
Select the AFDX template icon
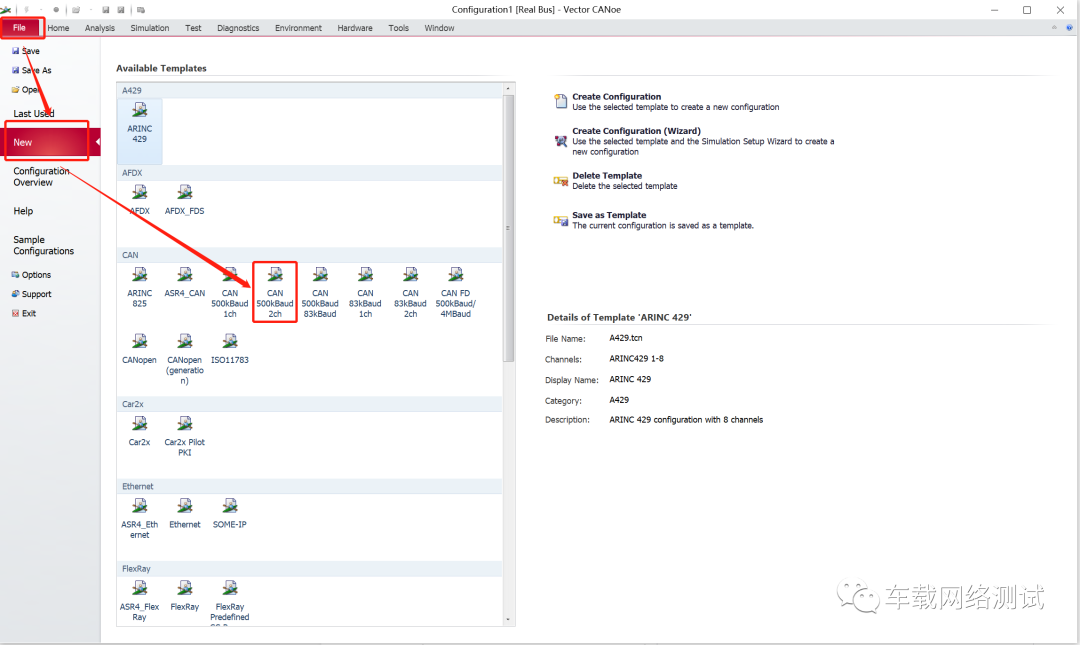pos(139,200)
